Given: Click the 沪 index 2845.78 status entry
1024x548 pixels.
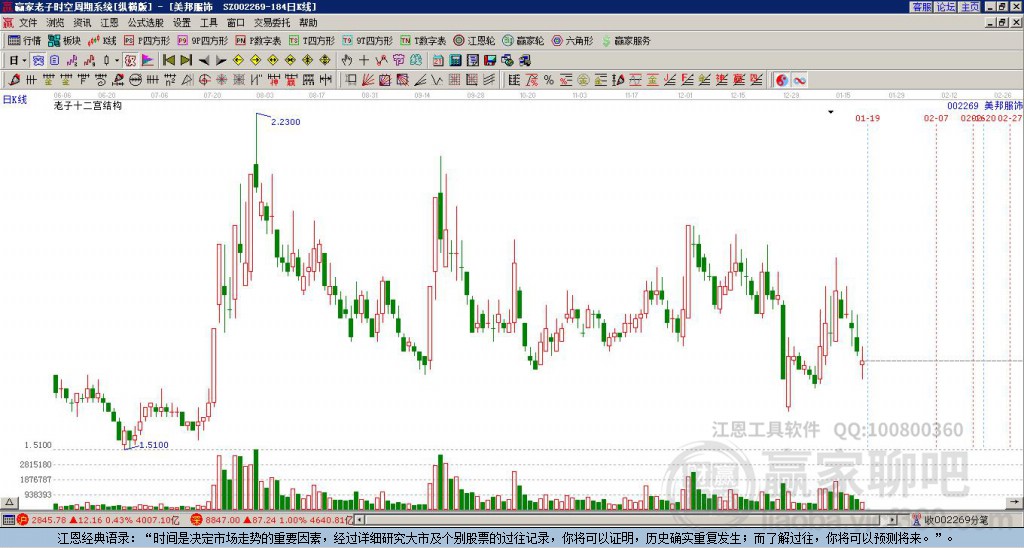Looking at the screenshot, I should pyautogui.click(x=99, y=520).
